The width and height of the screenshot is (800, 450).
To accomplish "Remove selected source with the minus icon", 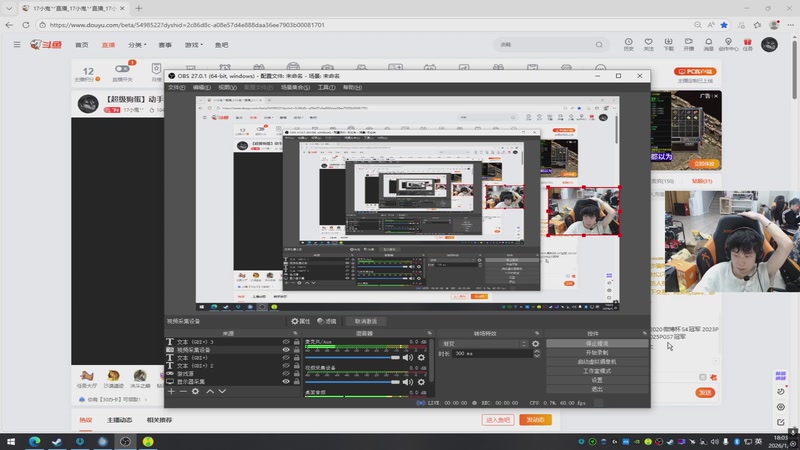I will [x=183, y=391].
